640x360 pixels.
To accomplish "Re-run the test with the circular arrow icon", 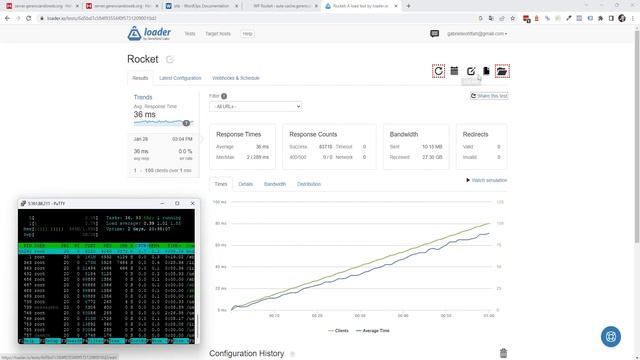I will click(x=438, y=71).
